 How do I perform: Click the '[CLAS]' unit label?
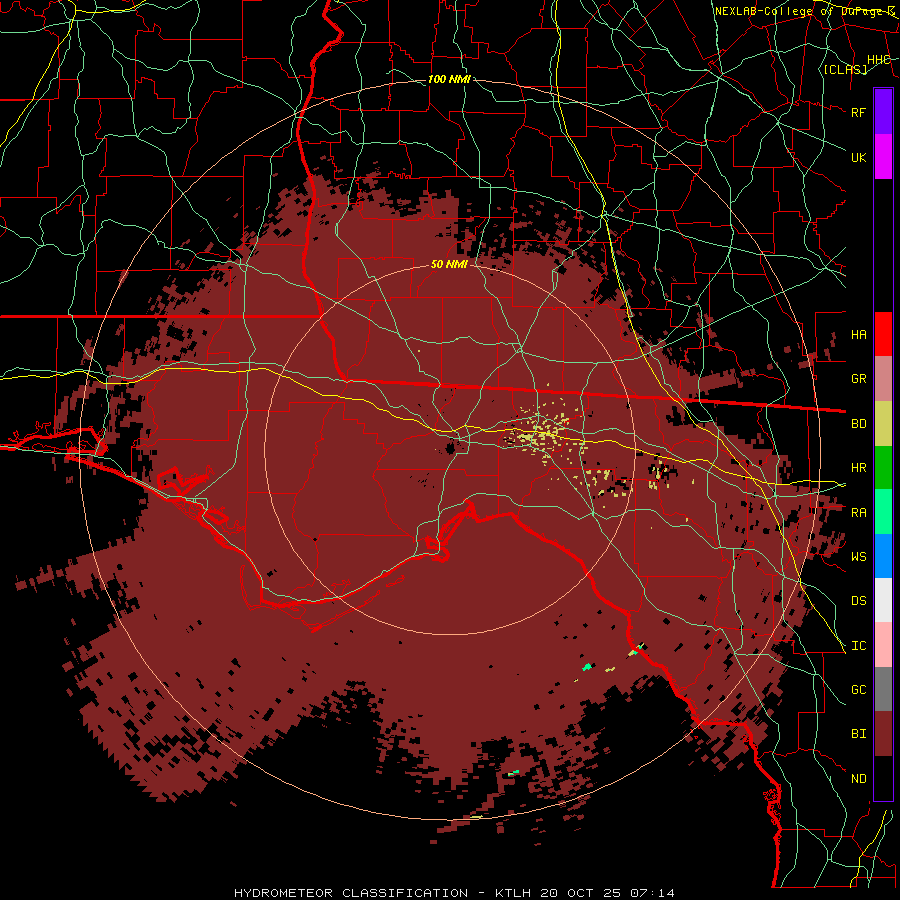click(x=845, y=69)
